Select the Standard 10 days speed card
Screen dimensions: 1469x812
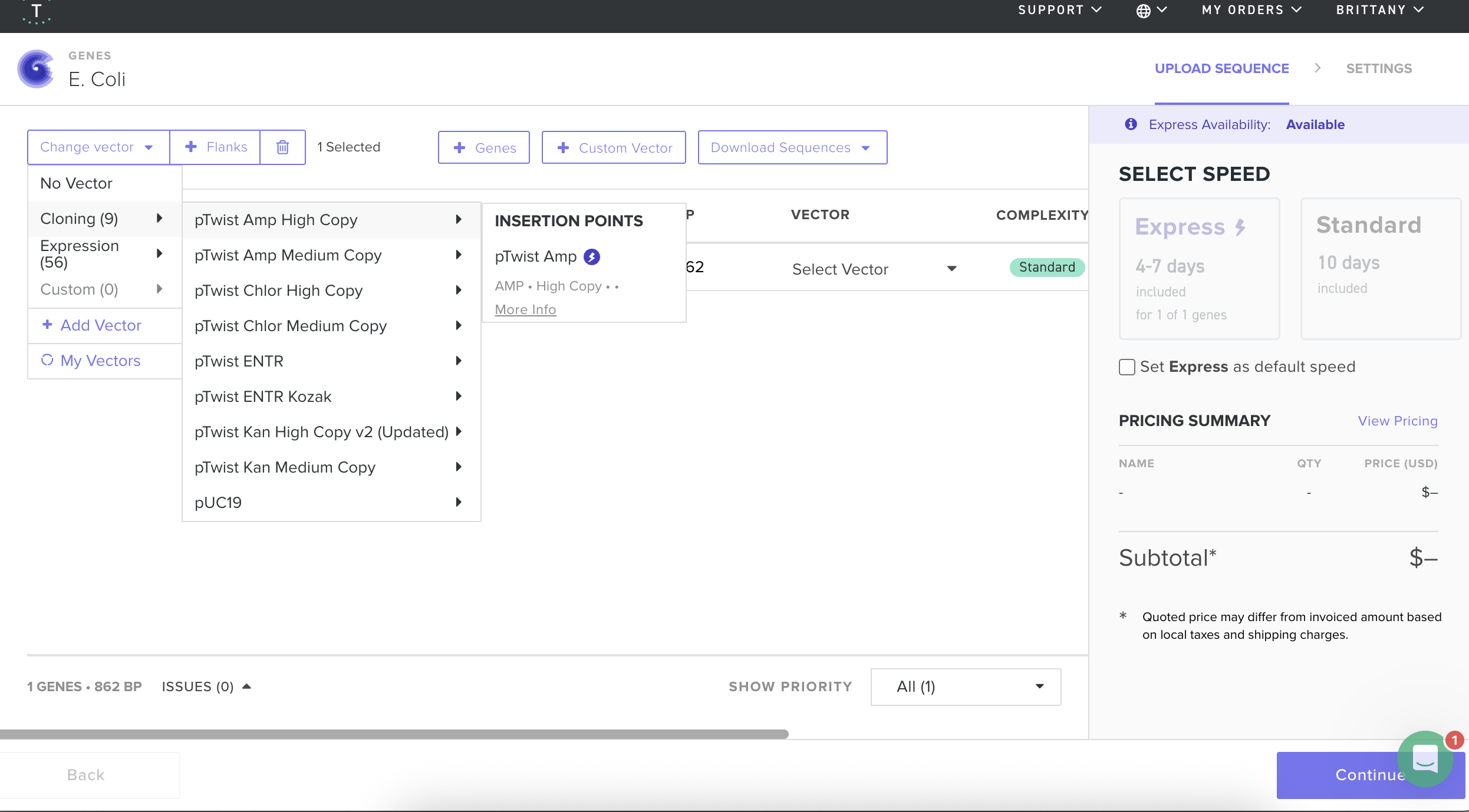1380,269
